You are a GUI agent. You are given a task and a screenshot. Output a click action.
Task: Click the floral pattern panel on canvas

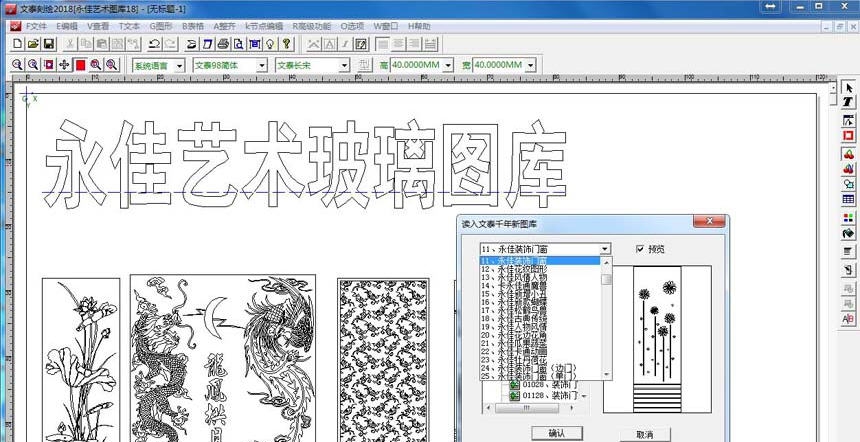383,360
